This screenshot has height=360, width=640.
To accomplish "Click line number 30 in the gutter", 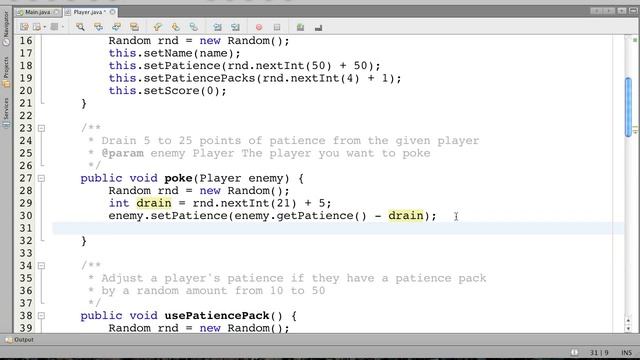I will click(x=26, y=216).
